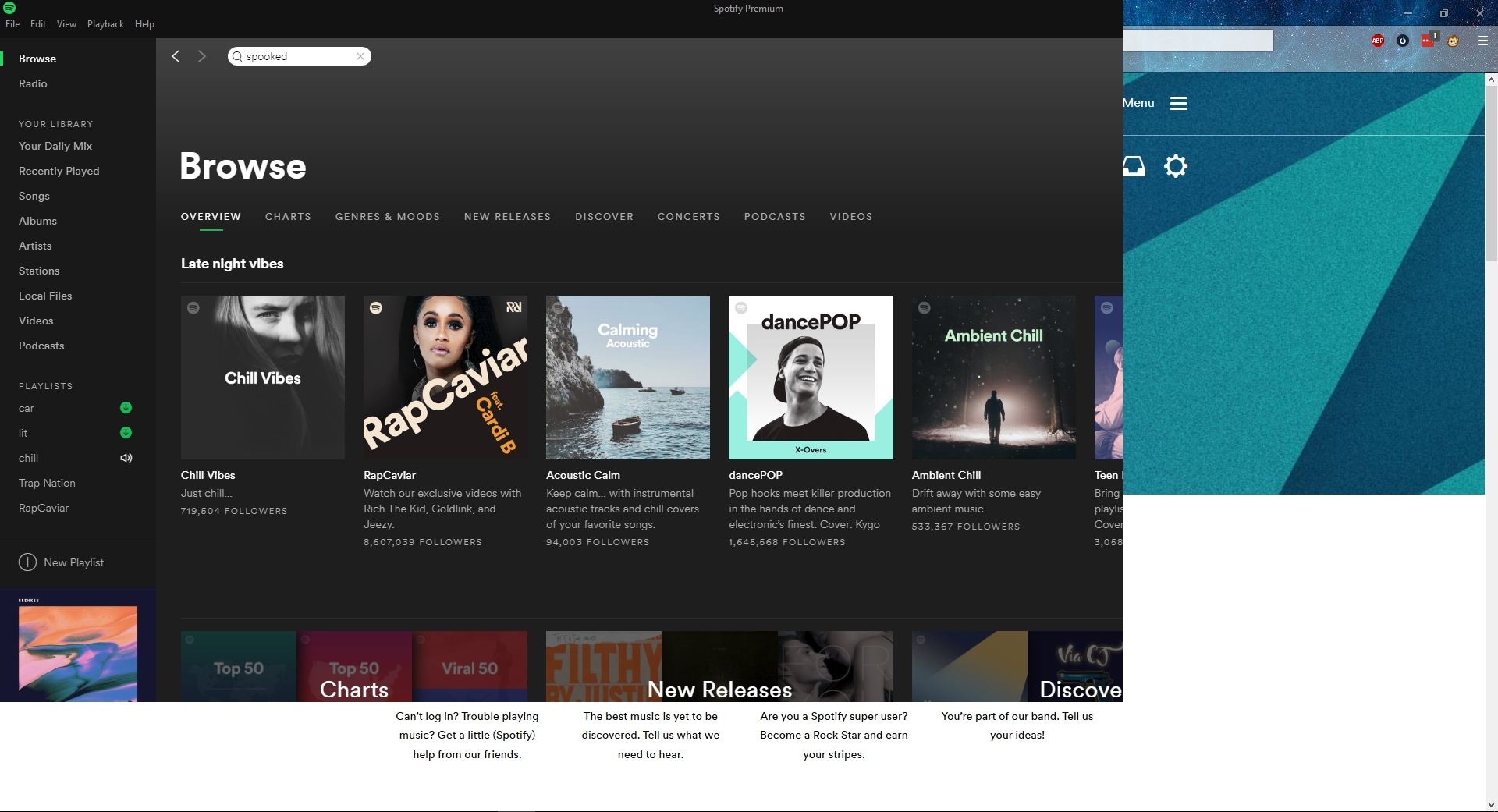The height and width of the screenshot is (812, 1498).
Task: Go to Artists in the library
Action: coord(35,246)
